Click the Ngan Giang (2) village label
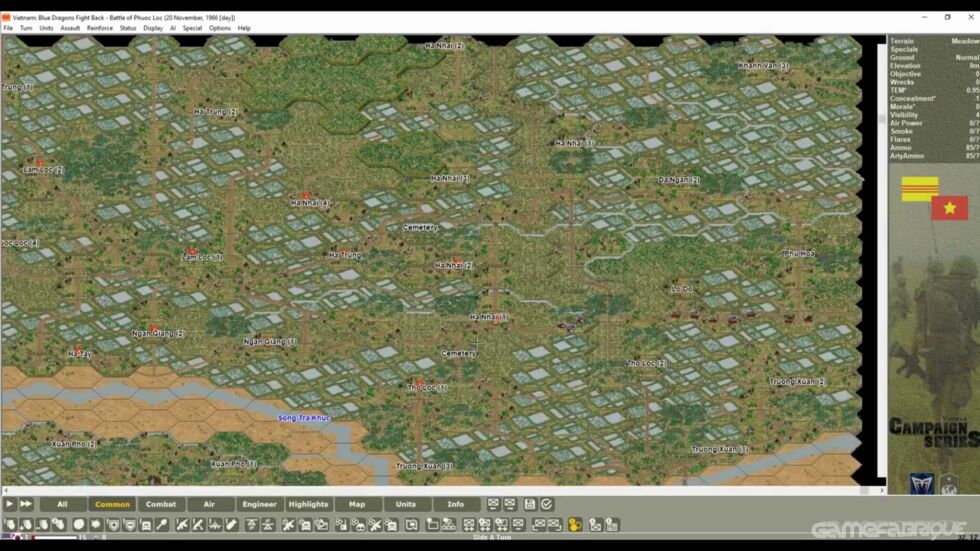This screenshot has width=980, height=551. (158, 334)
